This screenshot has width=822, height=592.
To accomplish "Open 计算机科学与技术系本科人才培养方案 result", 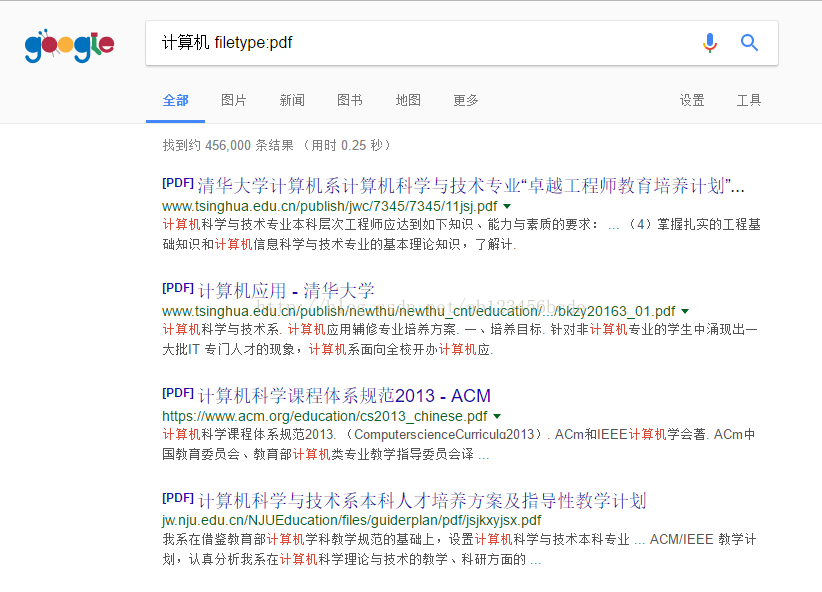I will [x=404, y=500].
